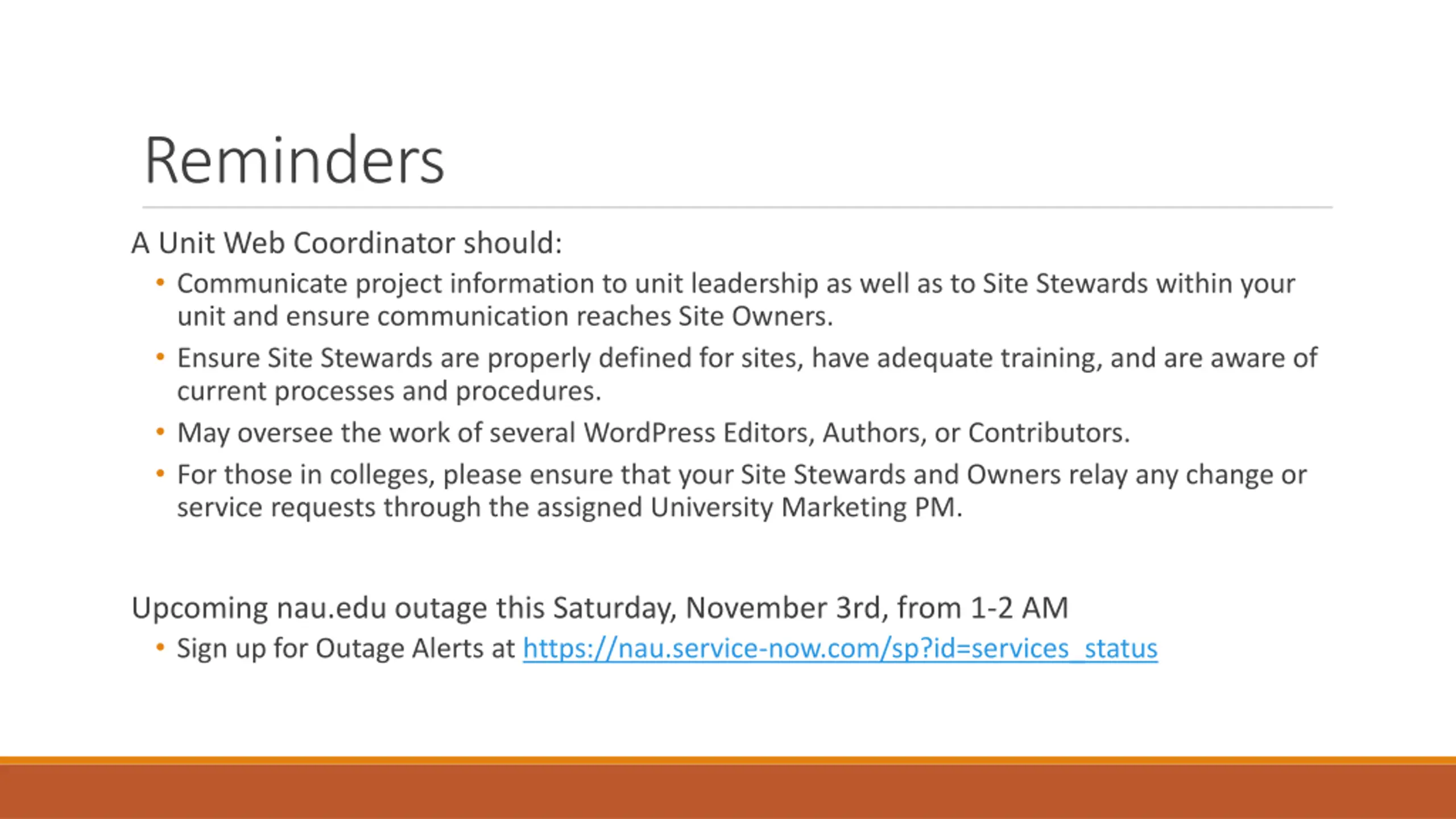Click the 'Sign up for Outage Alerts at' text
This screenshot has width=1456, height=819.
pyautogui.click(x=346, y=648)
